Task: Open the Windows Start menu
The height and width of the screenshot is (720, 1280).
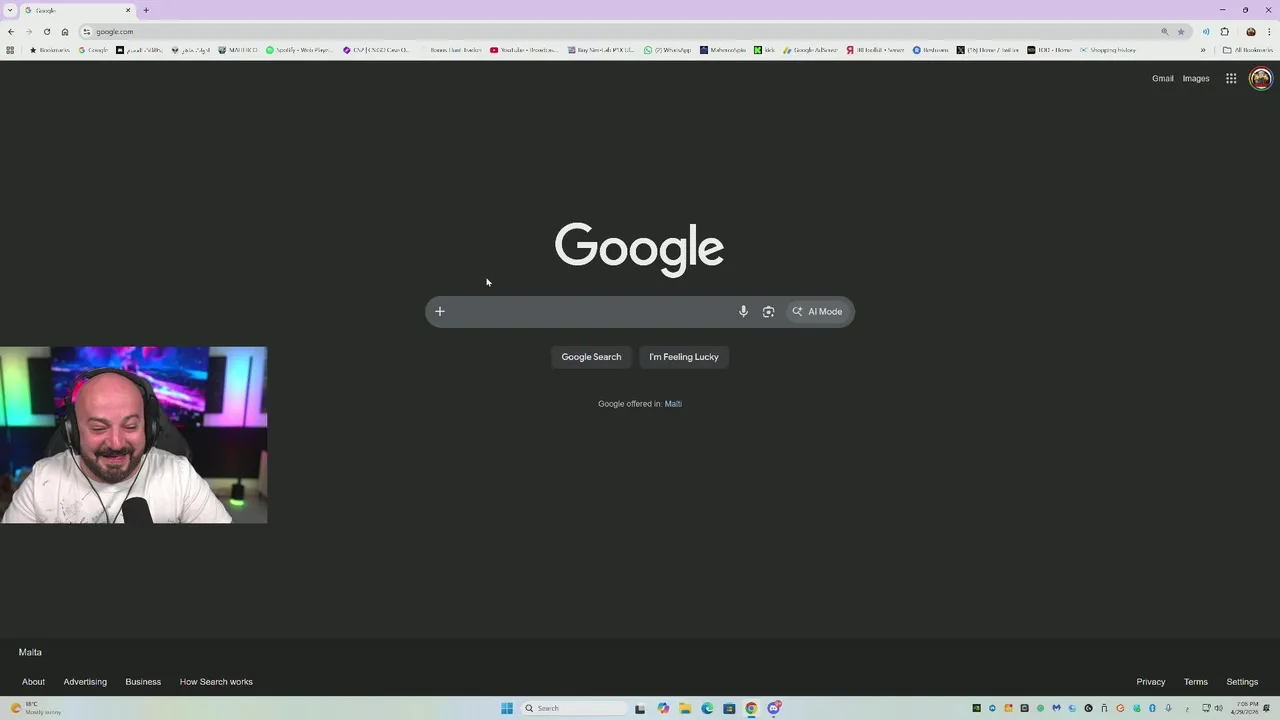Action: click(507, 708)
